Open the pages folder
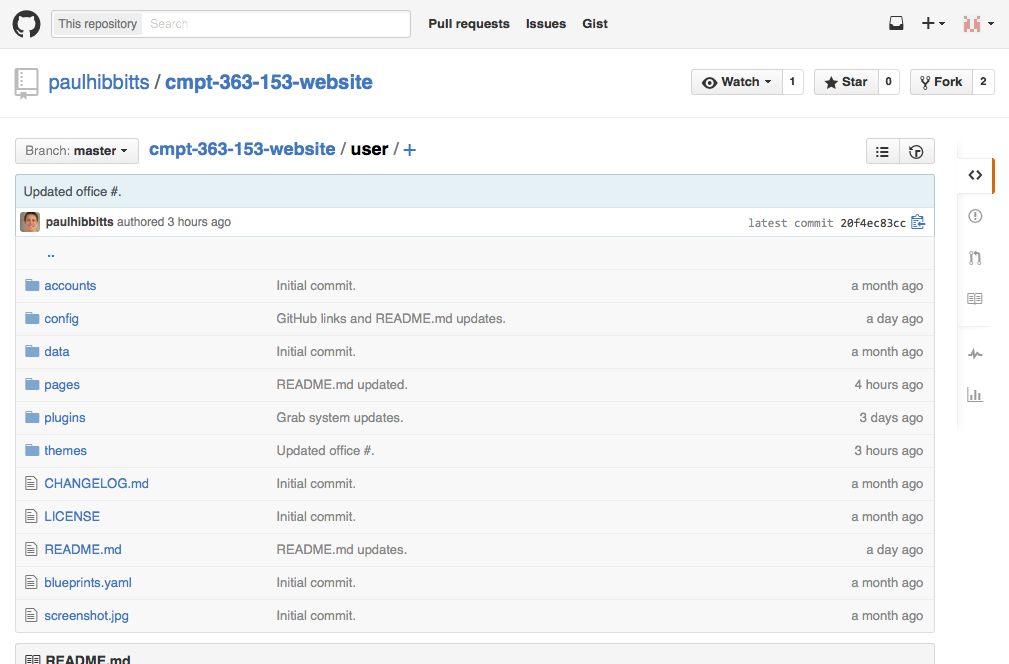 (62, 385)
